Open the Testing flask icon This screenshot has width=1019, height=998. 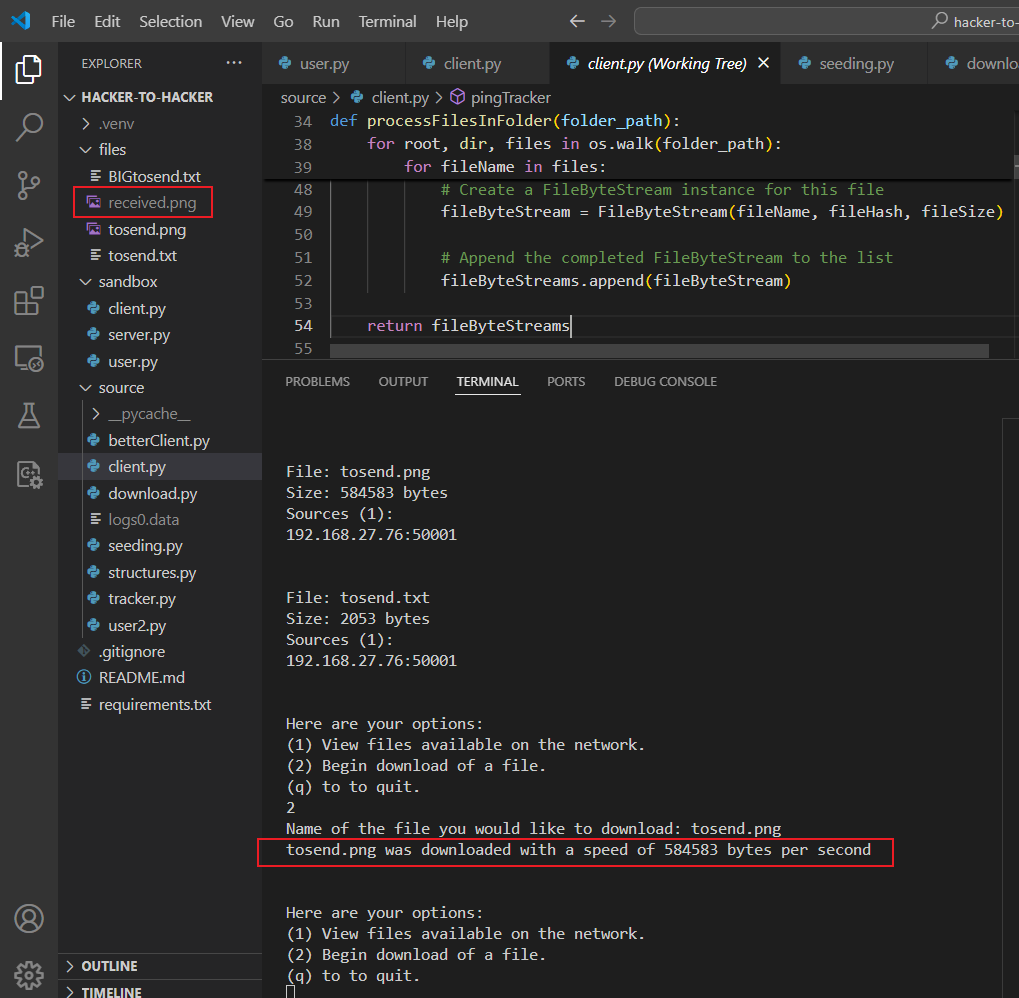point(29,416)
